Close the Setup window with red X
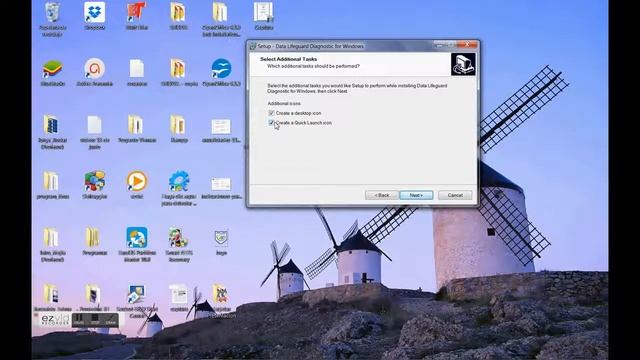 [x=467, y=44]
